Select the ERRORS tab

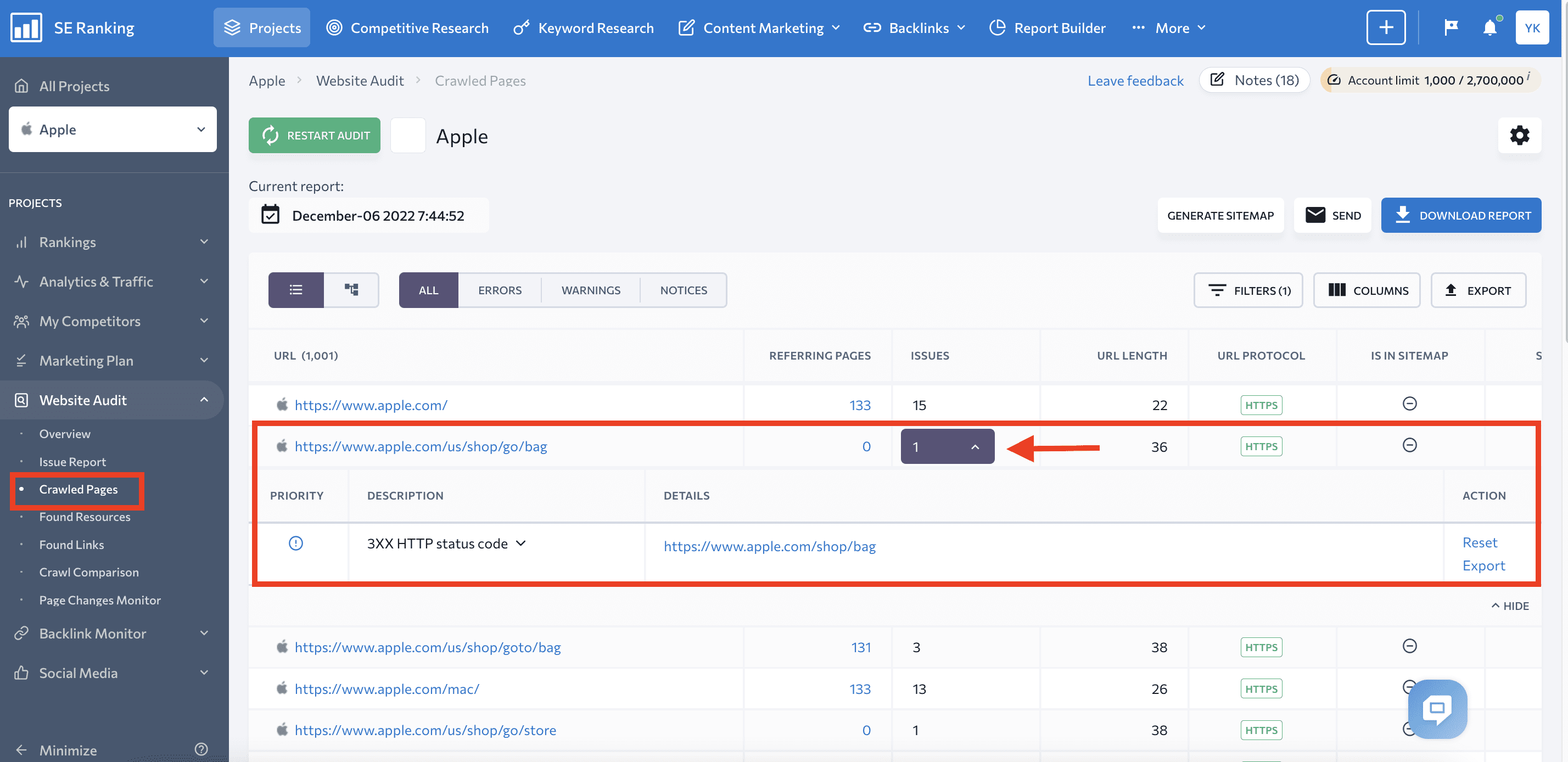point(500,290)
